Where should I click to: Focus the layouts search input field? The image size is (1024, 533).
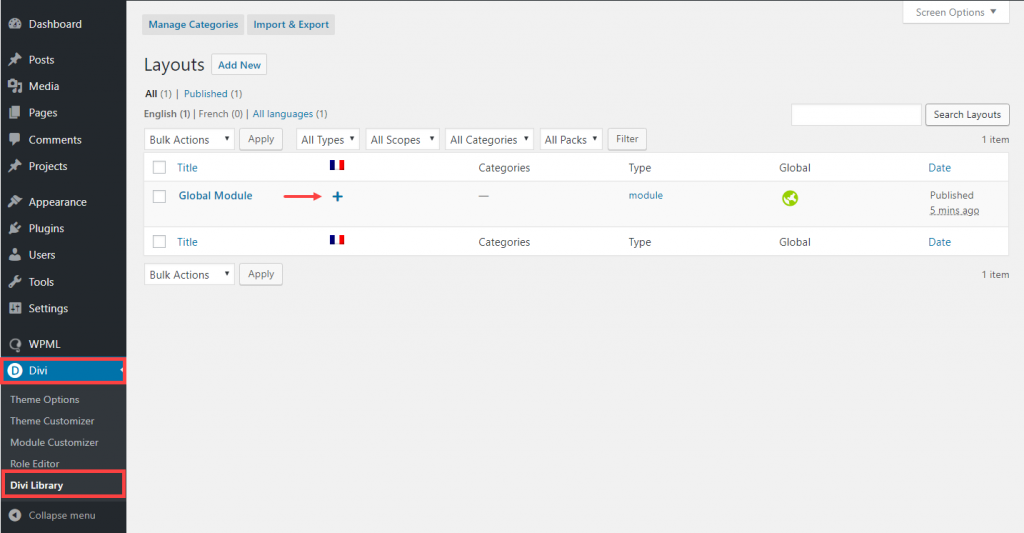pos(856,114)
